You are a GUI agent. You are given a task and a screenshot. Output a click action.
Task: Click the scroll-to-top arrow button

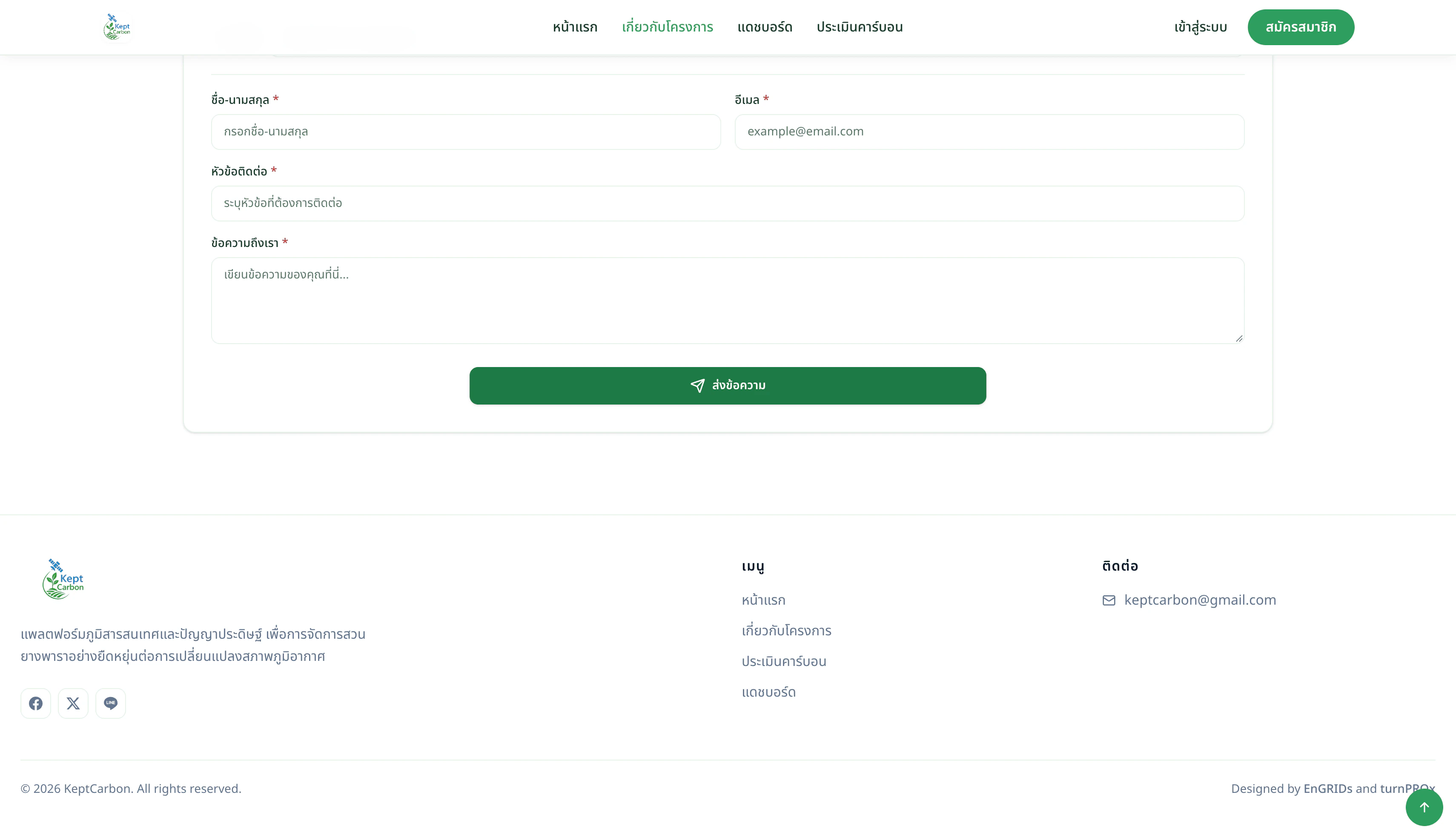[x=1424, y=807]
